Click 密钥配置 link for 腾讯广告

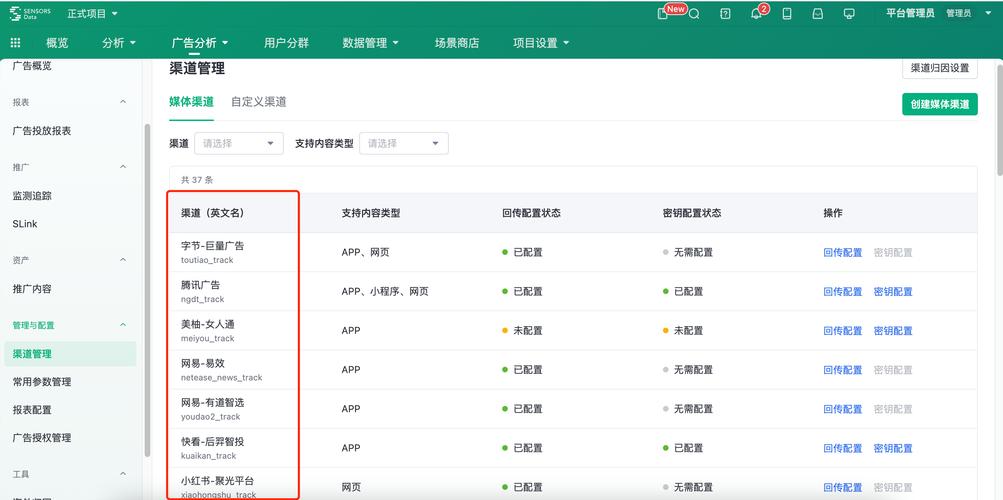tap(893, 292)
